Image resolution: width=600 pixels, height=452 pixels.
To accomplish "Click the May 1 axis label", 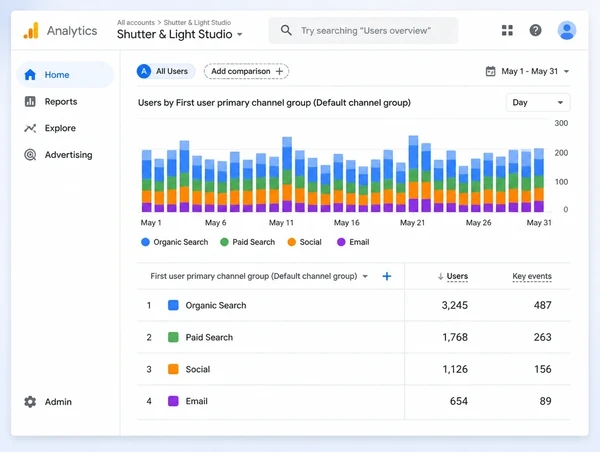I will 151,222.
